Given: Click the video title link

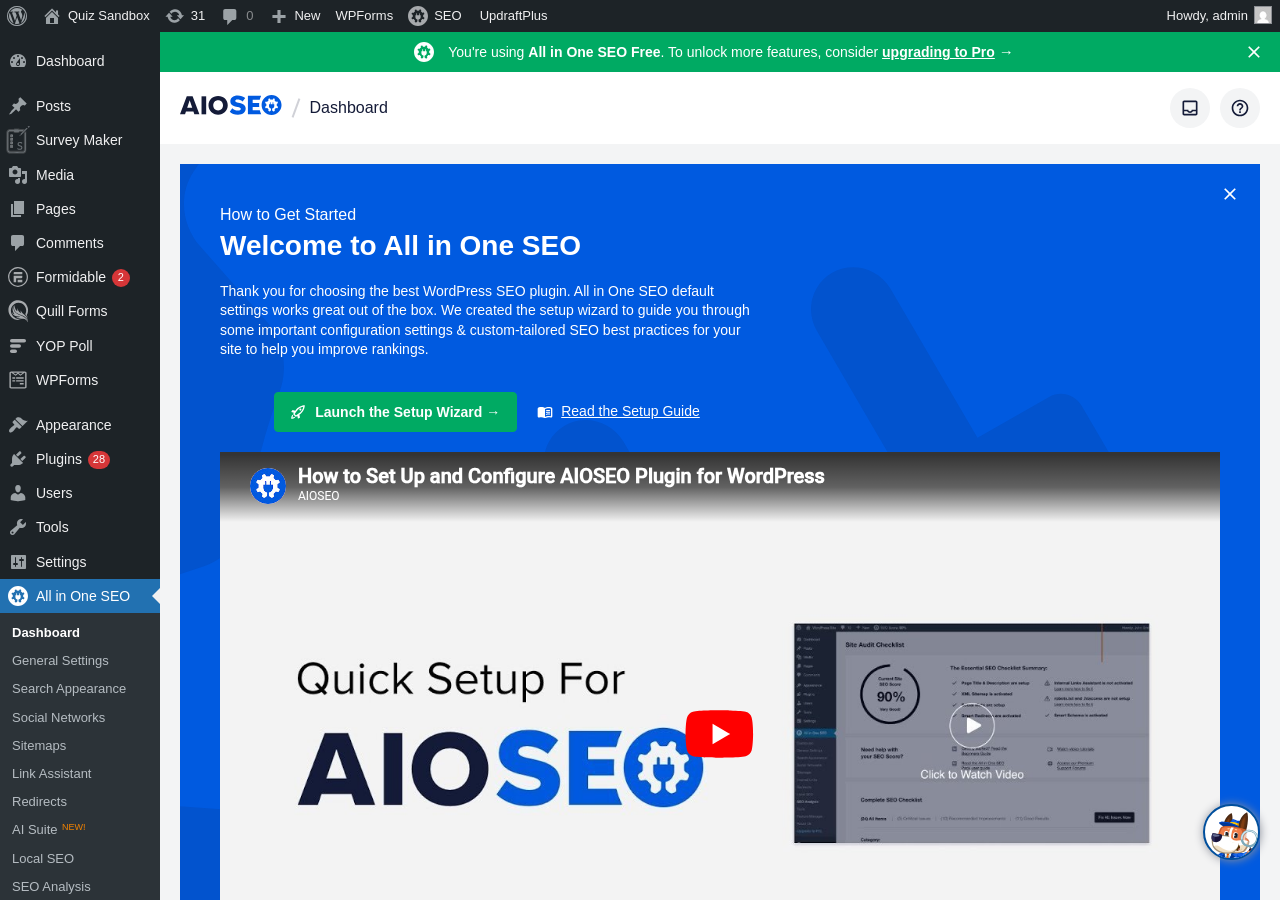Looking at the screenshot, I should pyautogui.click(x=561, y=476).
